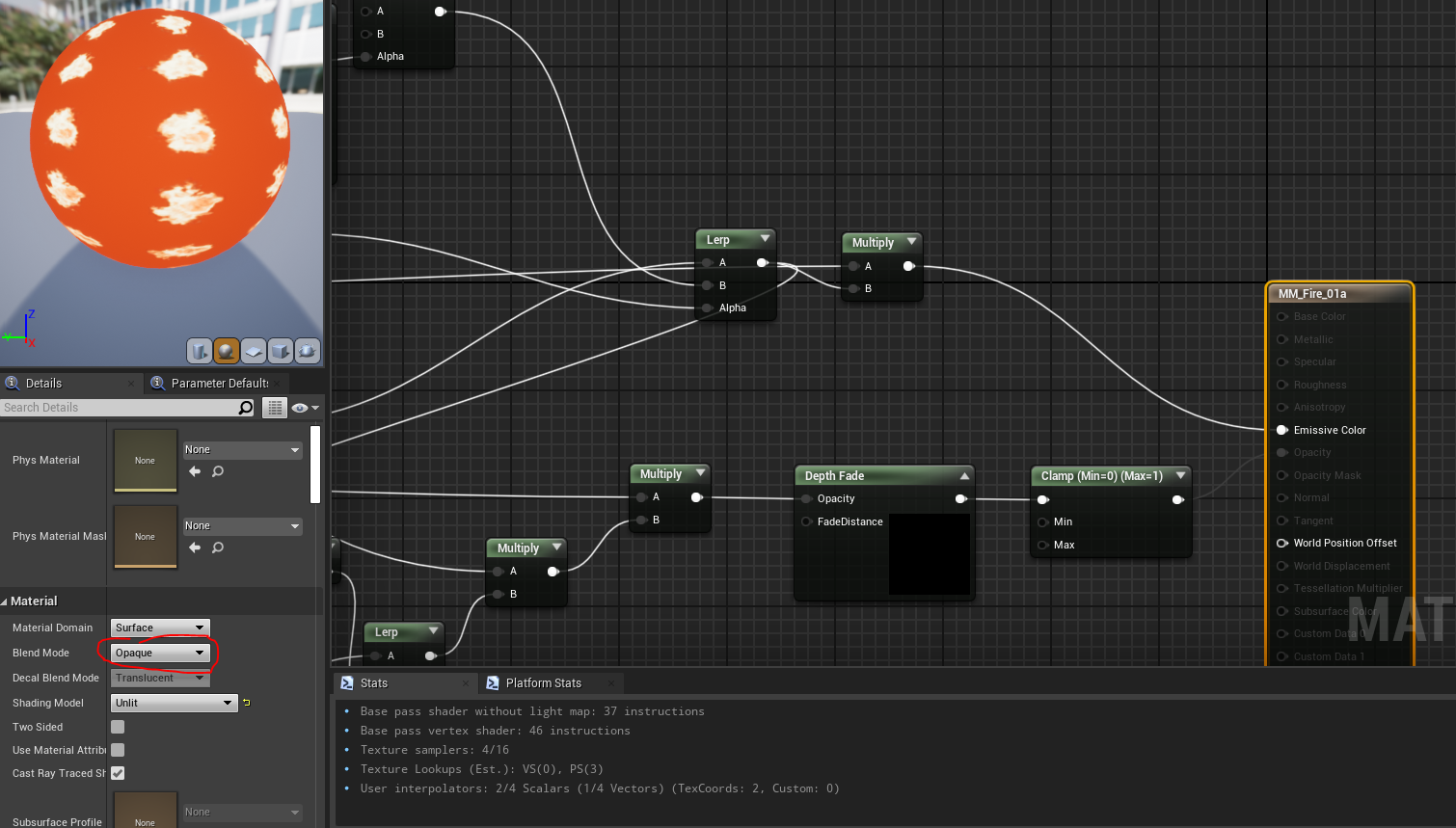This screenshot has width=1456, height=828.
Task: Select the cylinder preview mesh shape
Action: tap(200, 351)
